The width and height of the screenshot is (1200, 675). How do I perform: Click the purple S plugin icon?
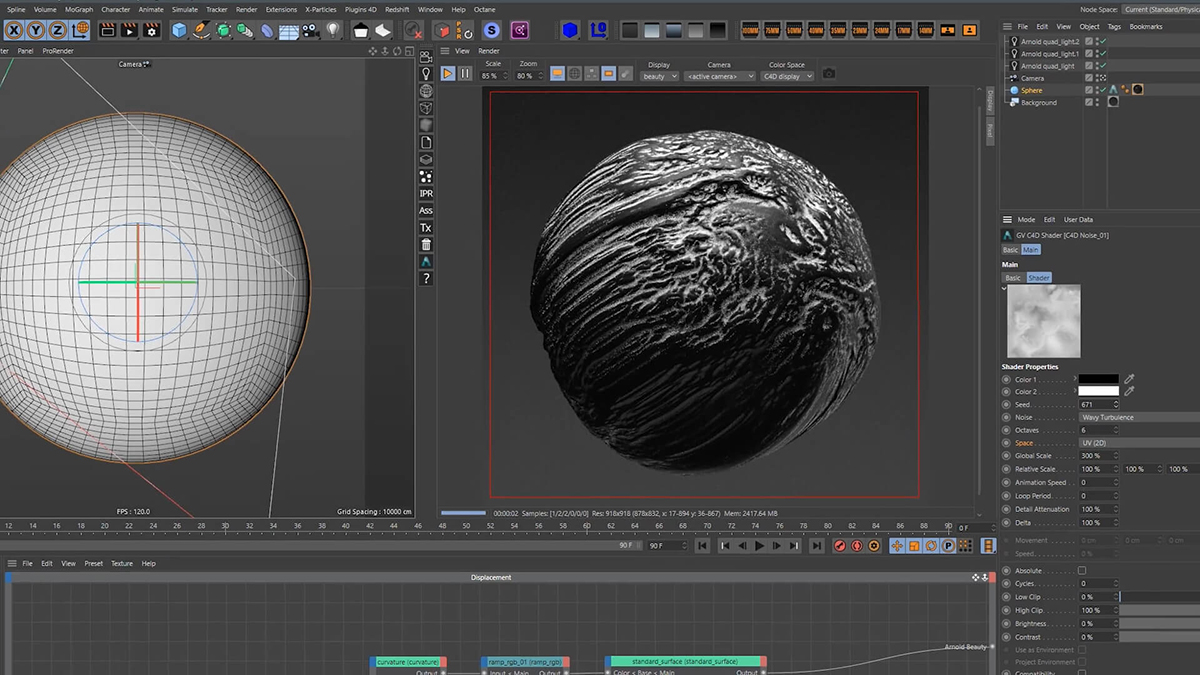(x=490, y=30)
